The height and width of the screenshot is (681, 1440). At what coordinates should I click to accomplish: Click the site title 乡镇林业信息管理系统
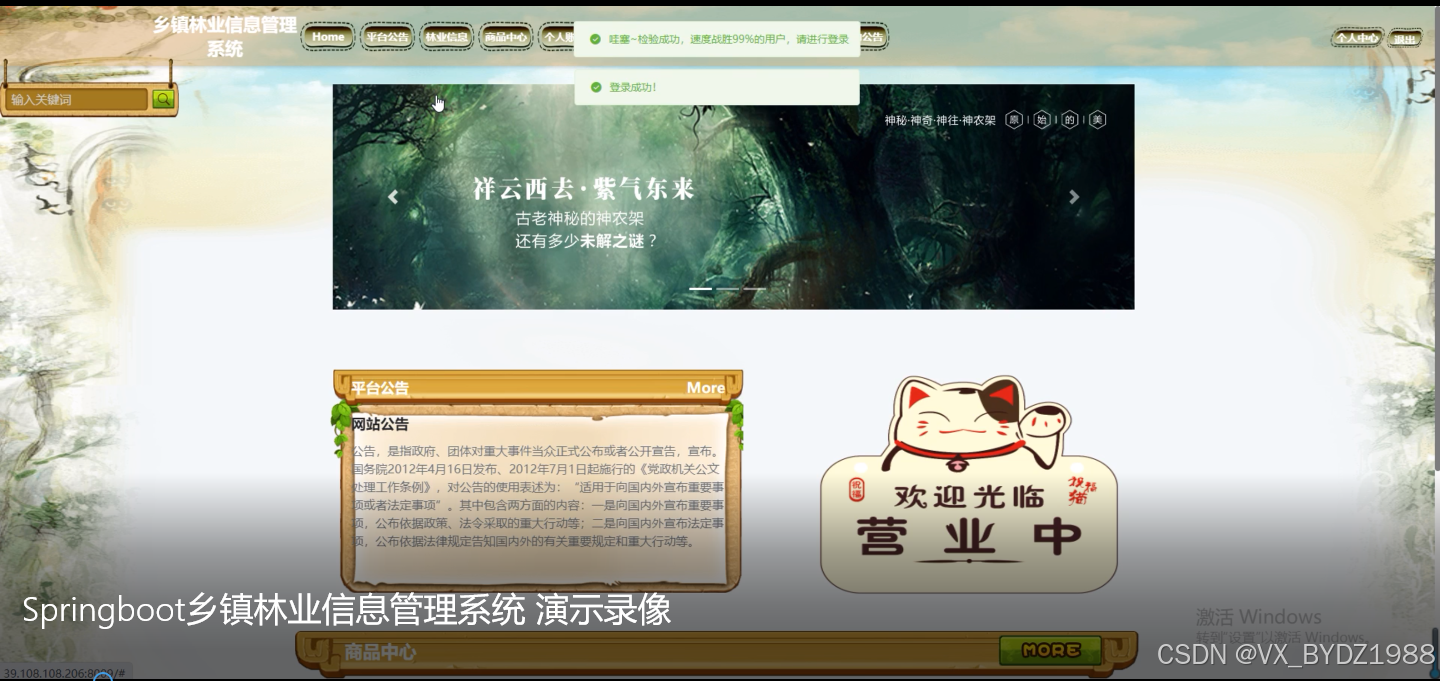coord(225,37)
